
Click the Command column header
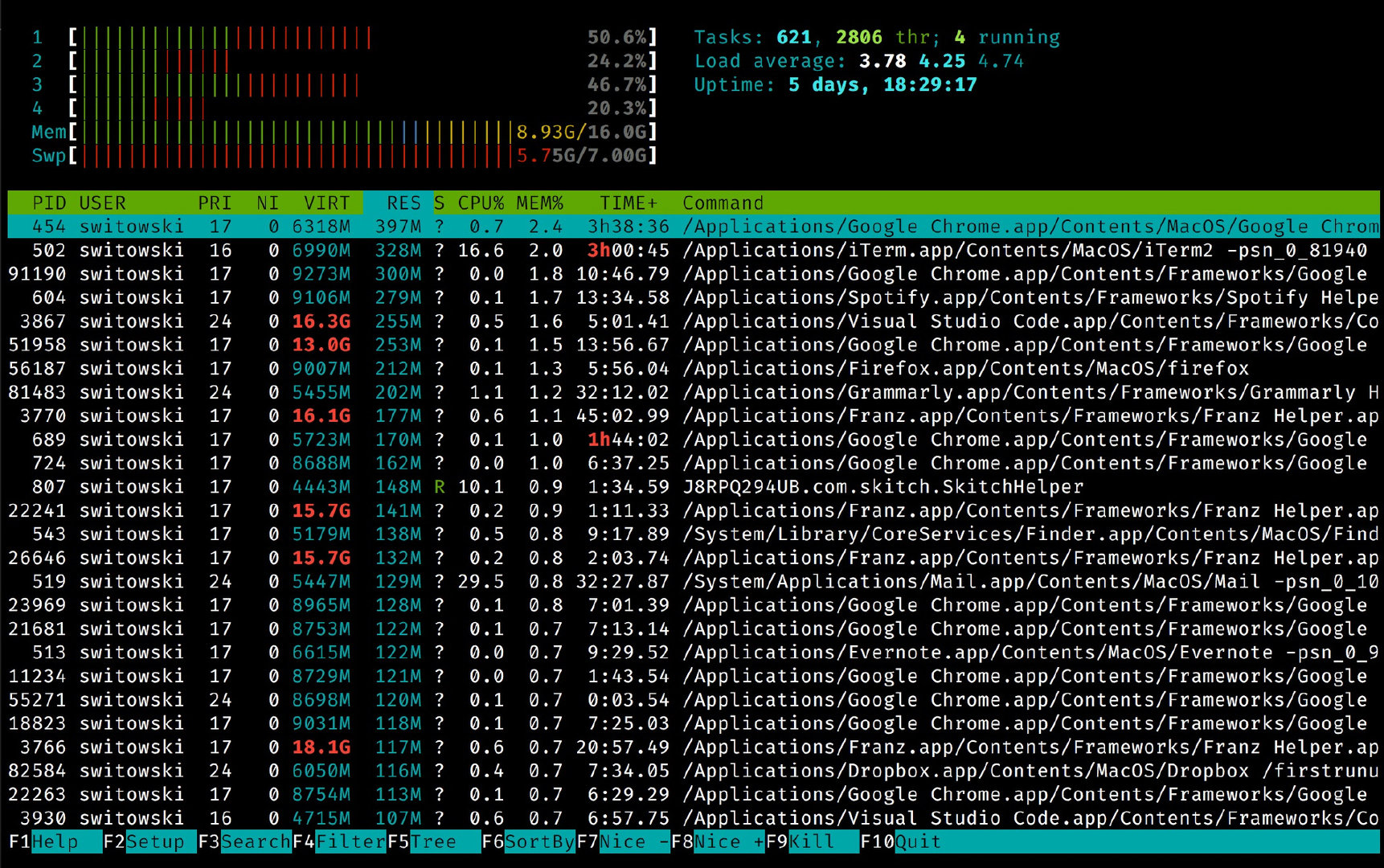723,203
